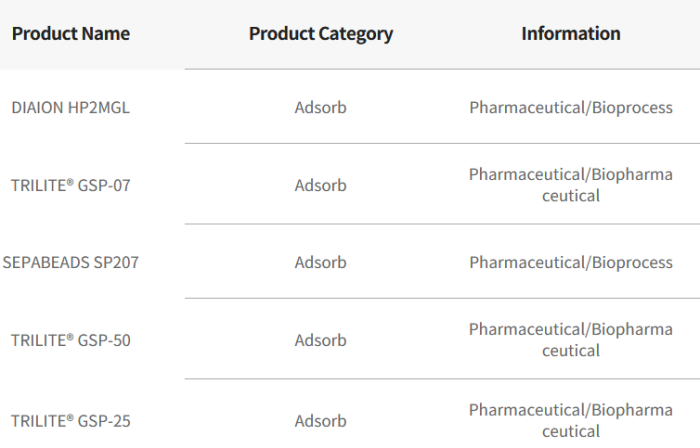Select Pharmaceutical/Biopharmaceutical info for TRILITE GSP-25
Viewport: 700px width, 448px height.
tap(570, 421)
